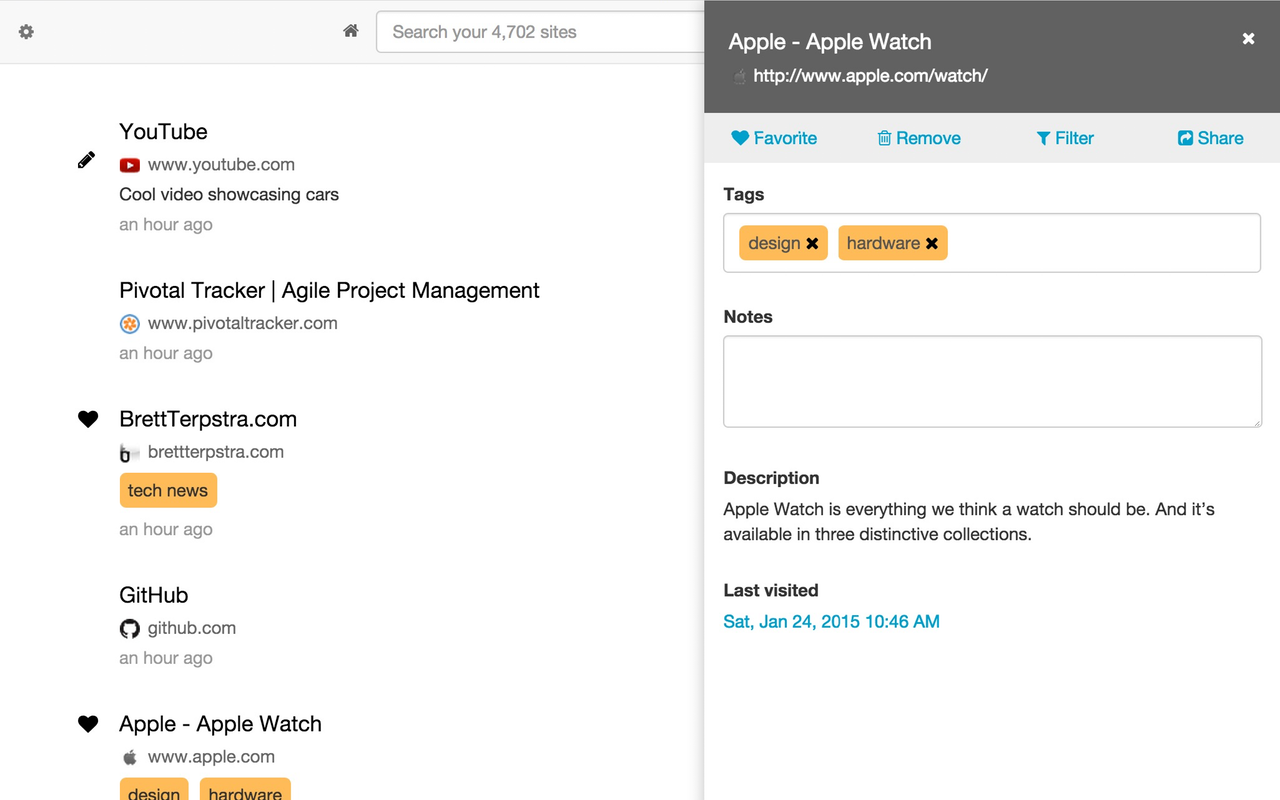This screenshot has width=1280, height=800.
Task: Click the Apple logo favicon in list
Action: [x=129, y=757]
